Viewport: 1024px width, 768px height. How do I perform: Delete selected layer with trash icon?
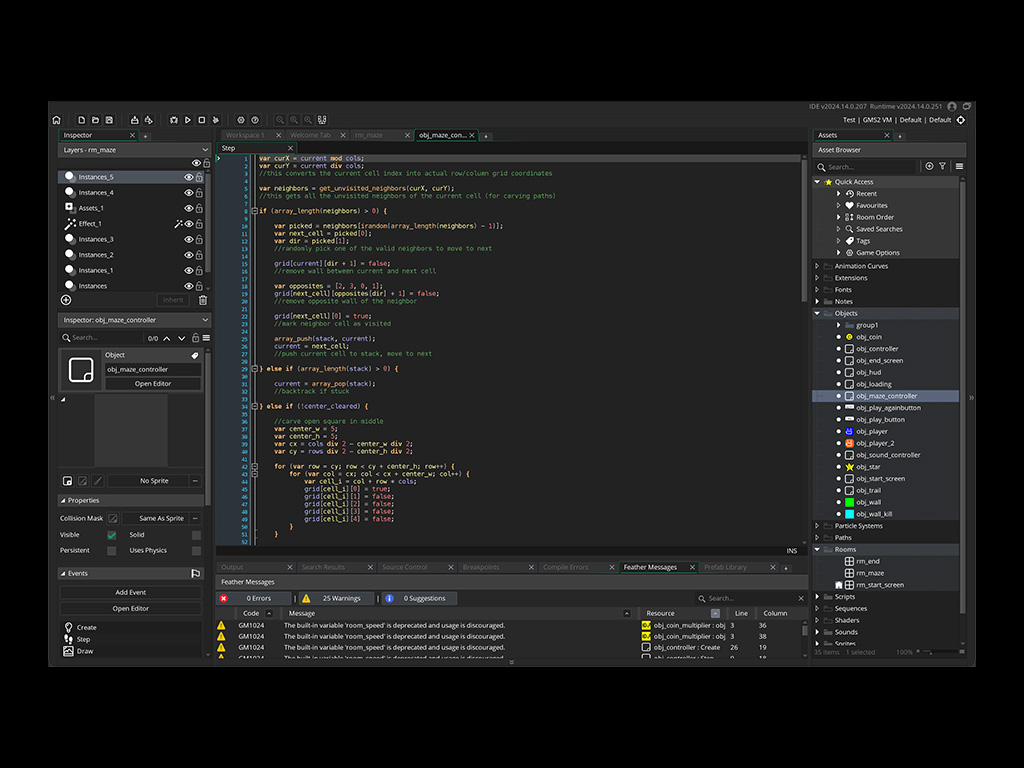click(203, 300)
